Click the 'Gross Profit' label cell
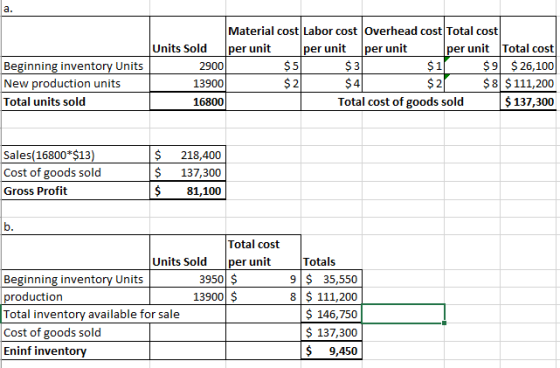This screenshot has height=368, width=560. pyautogui.click(x=75, y=190)
